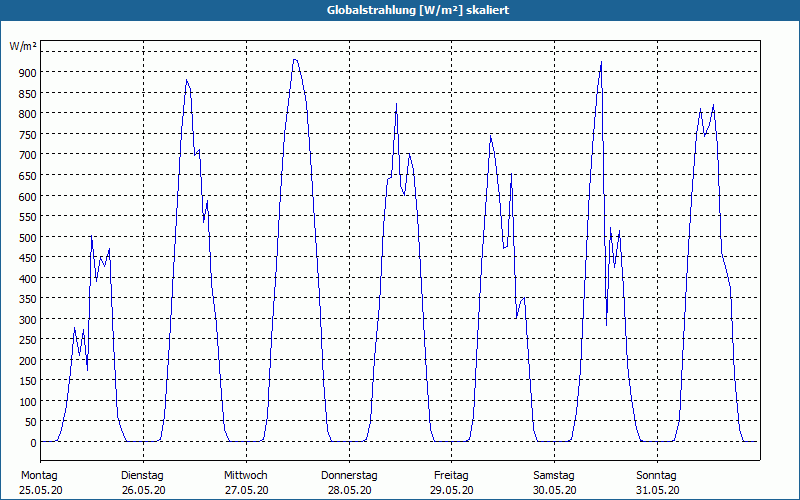The width and height of the screenshot is (800, 500).
Task: Click the Montag day label
Action: 39,476
